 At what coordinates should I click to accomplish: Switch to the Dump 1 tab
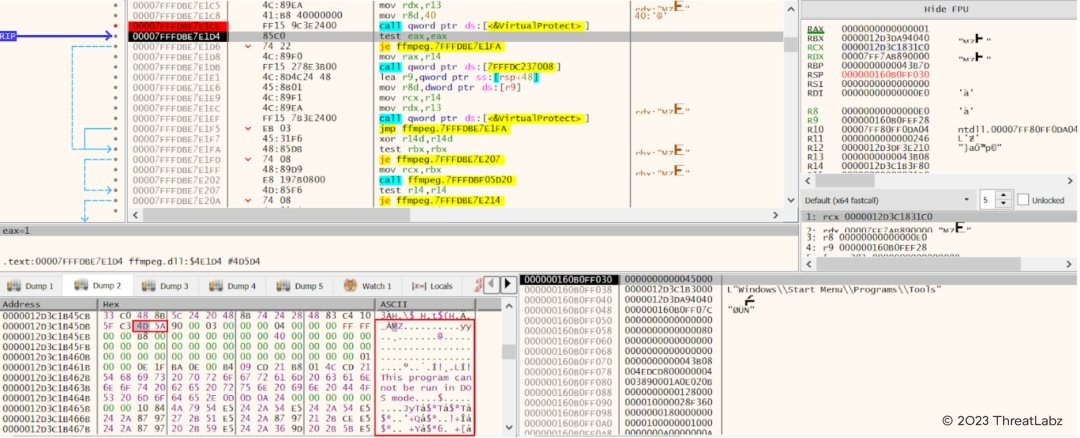click(32, 286)
